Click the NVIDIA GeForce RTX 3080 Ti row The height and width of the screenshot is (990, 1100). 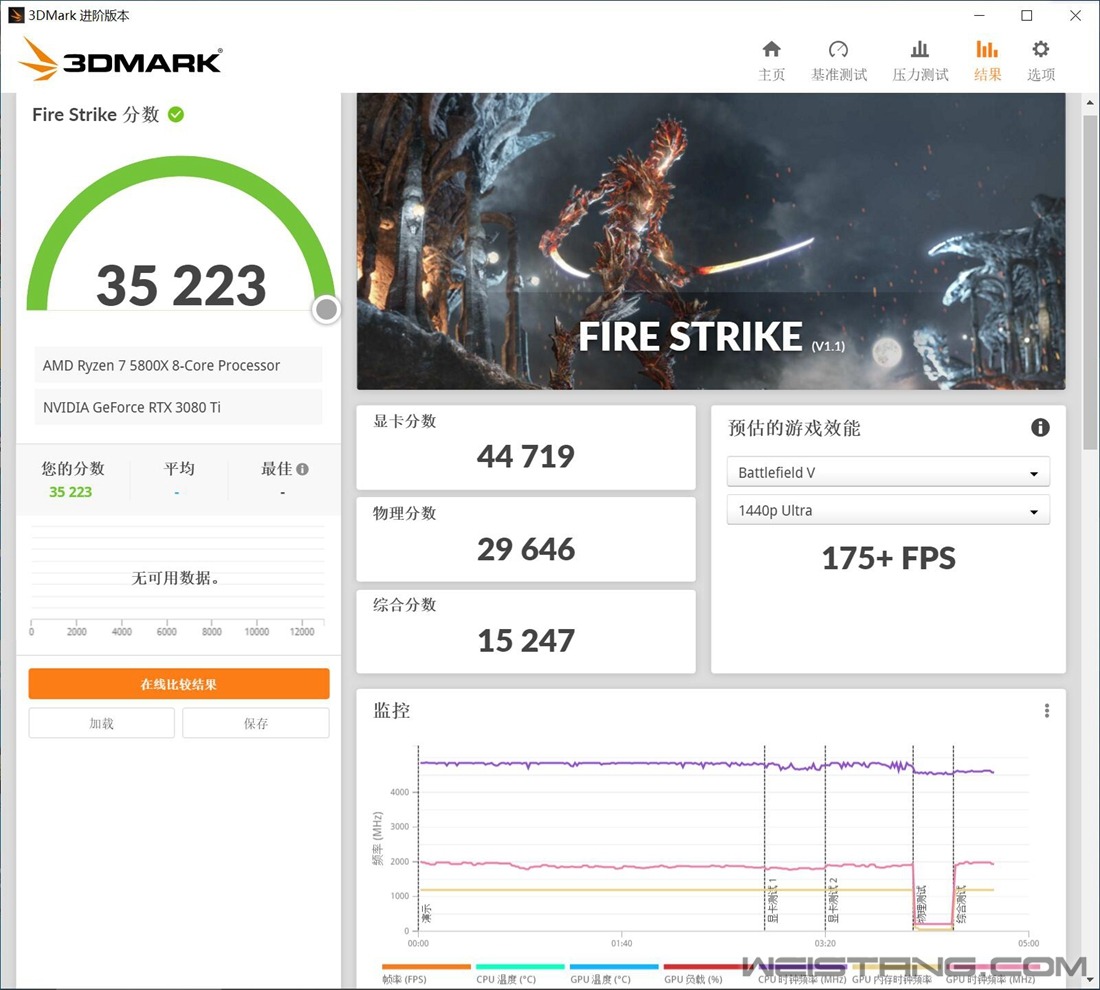pos(178,407)
